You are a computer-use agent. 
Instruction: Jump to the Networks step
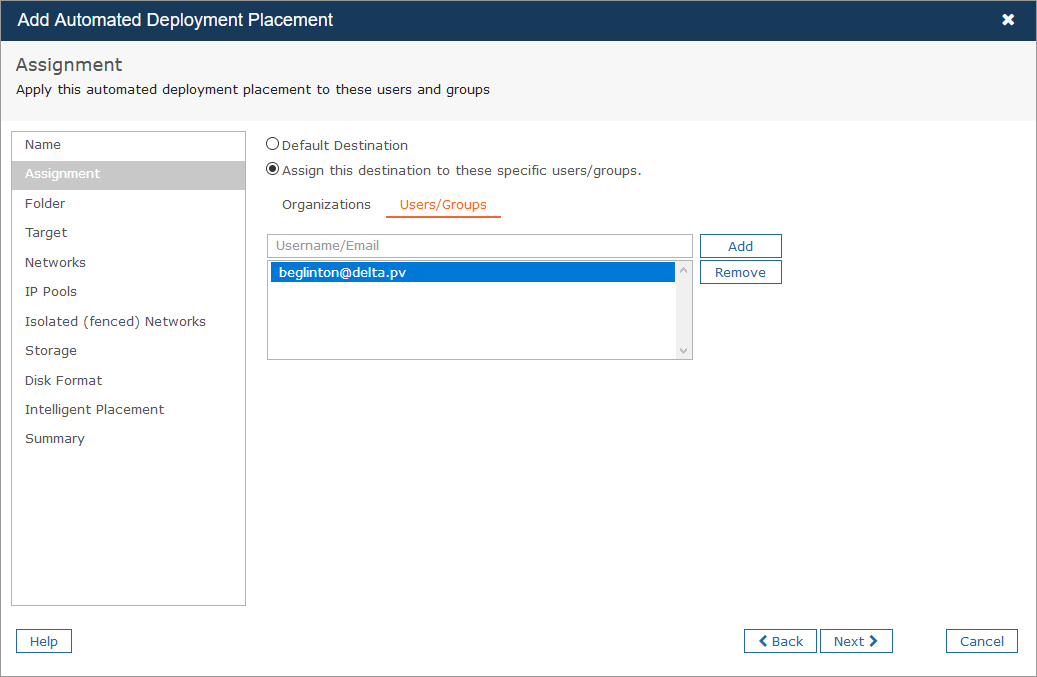click(x=55, y=263)
